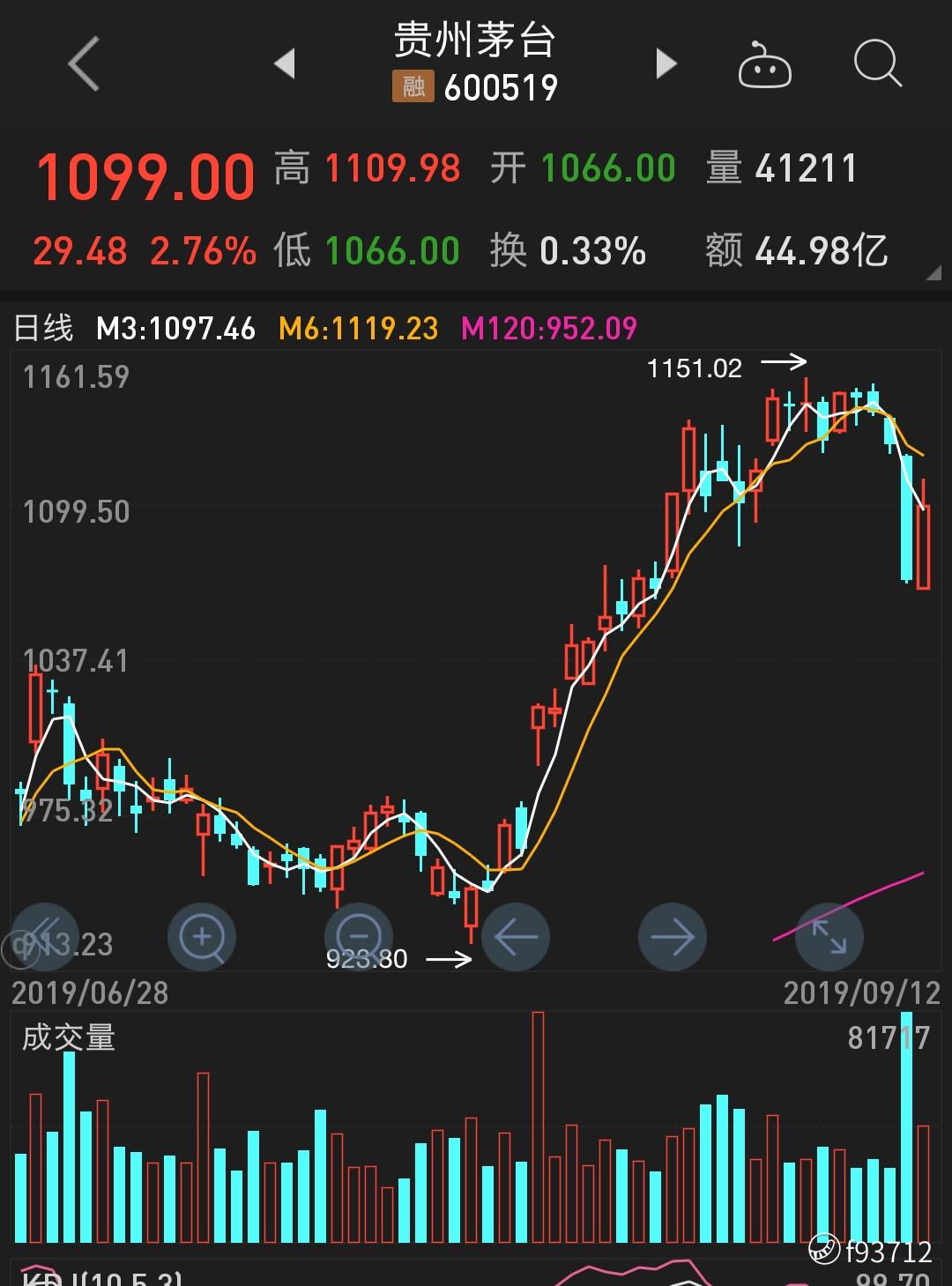Tap the current price 1099.00

pyautogui.click(x=145, y=177)
